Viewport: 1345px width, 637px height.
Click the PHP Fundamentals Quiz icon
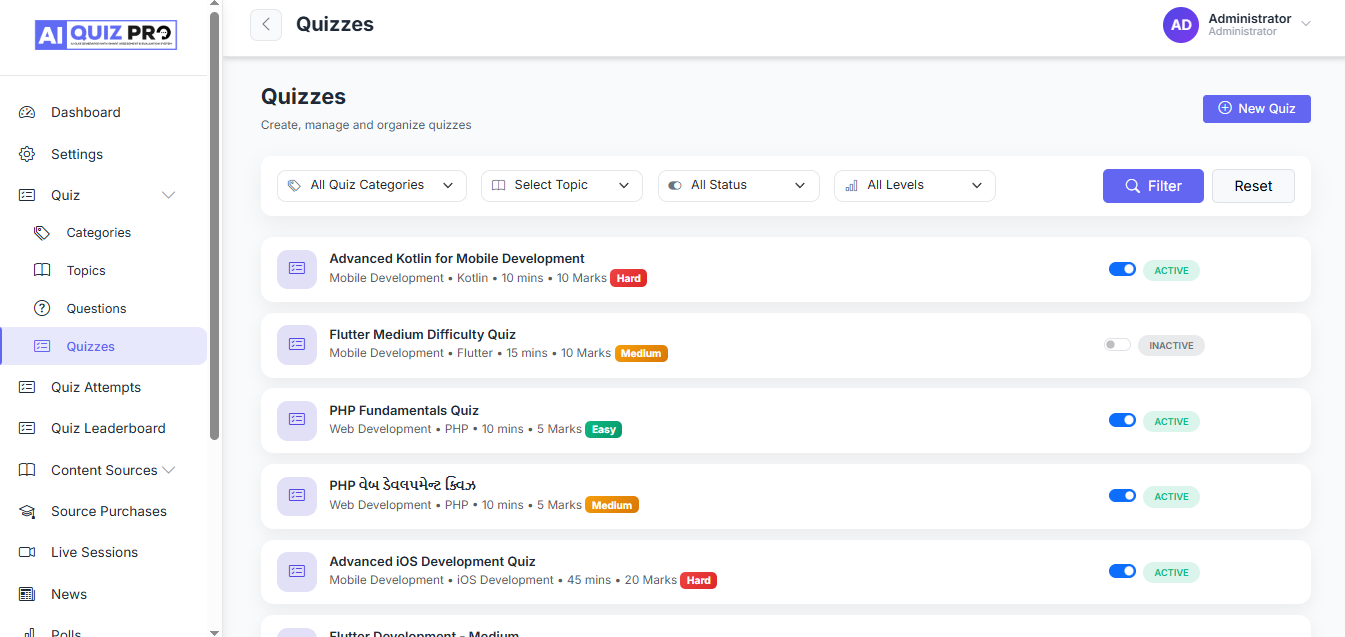(x=297, y=420)
